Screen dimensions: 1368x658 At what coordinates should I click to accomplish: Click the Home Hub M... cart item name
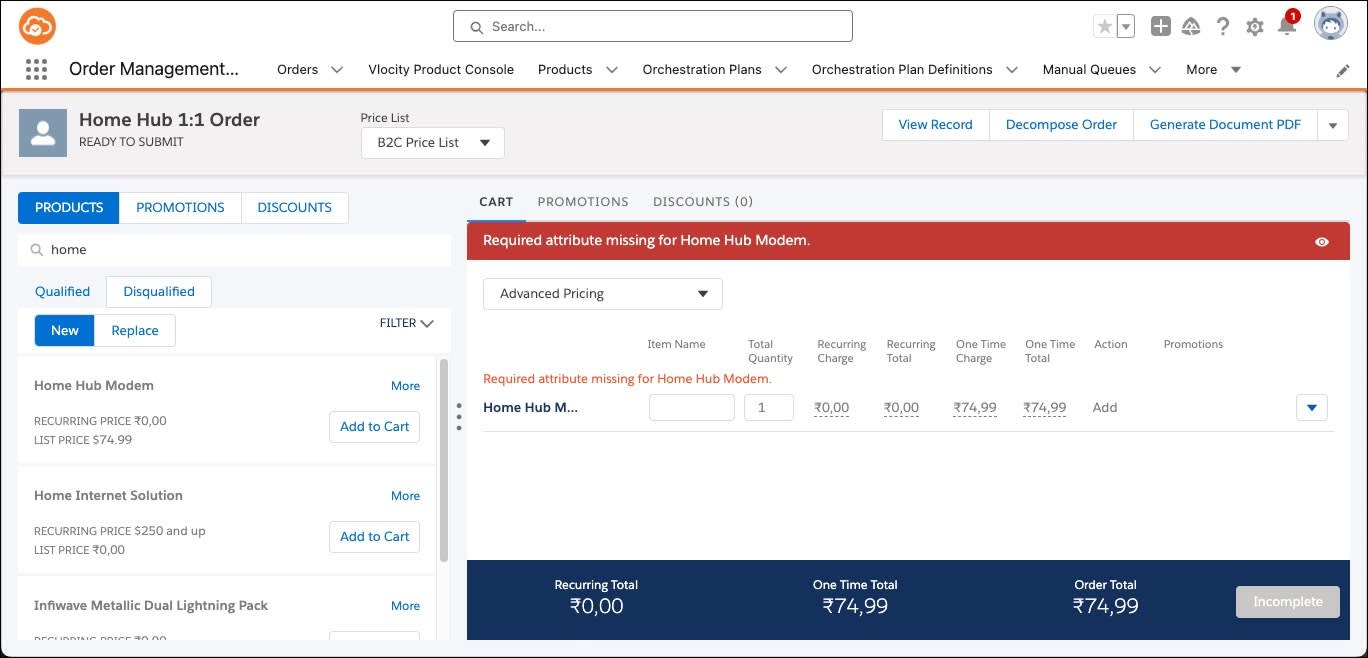click(530, 408)
